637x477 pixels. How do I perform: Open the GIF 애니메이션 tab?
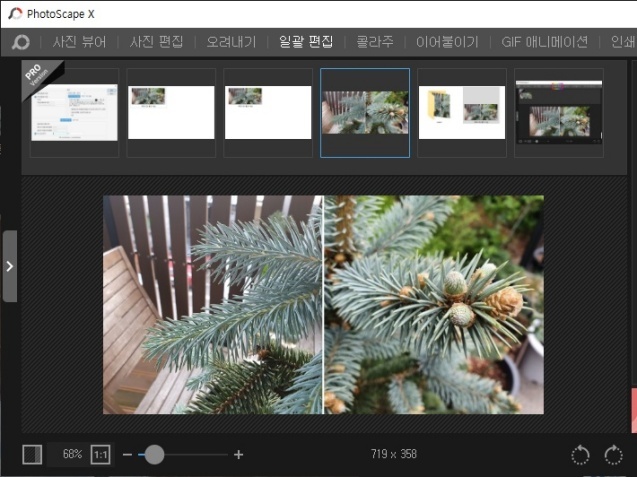tap(544, 41)
